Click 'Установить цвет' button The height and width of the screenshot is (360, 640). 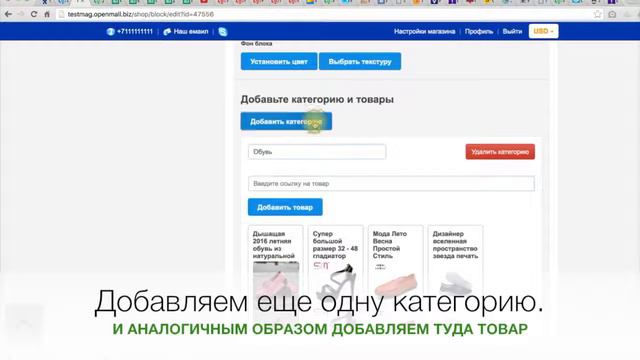pyautogui.click(x=279, y=61)
